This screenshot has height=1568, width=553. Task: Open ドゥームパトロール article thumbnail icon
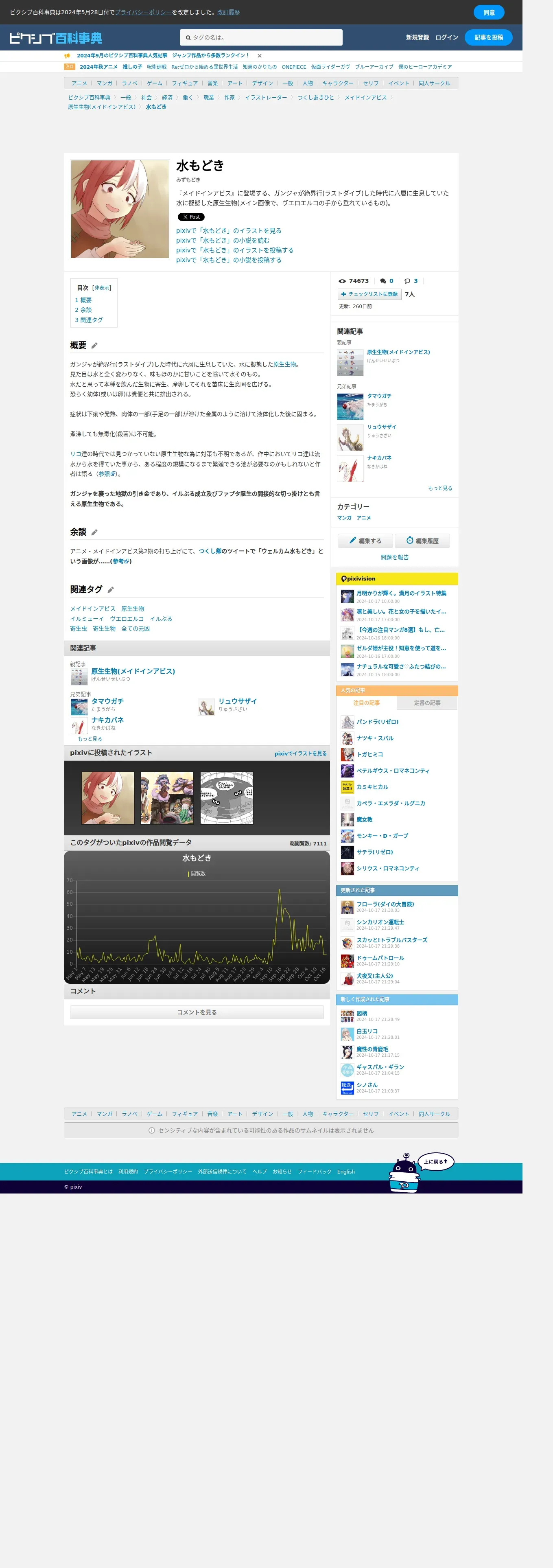pos(348,961)
